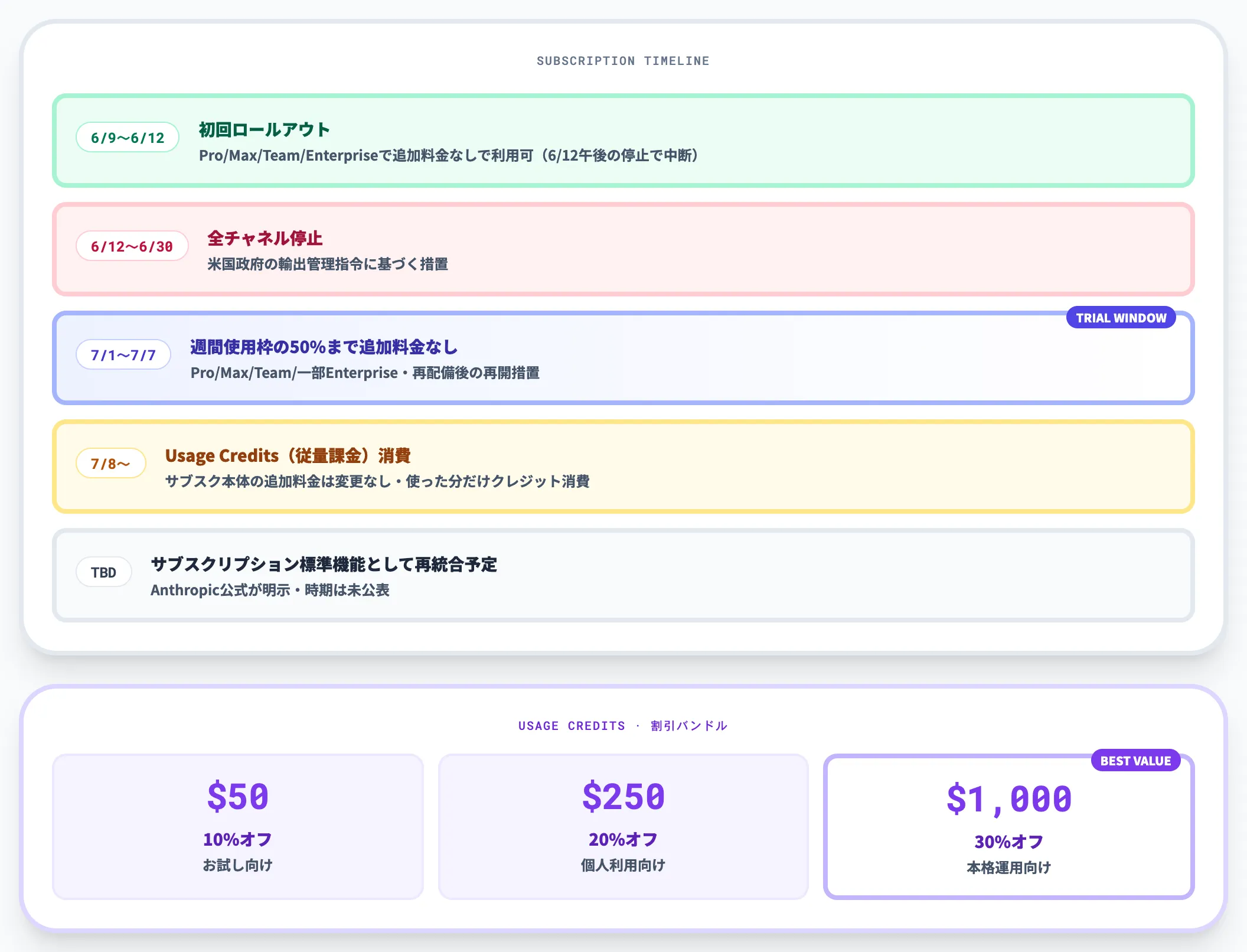The height and width of the screenshot is (952, 1247).
Task: Click the 本格運用向け caption
Action: point(1009,868)
